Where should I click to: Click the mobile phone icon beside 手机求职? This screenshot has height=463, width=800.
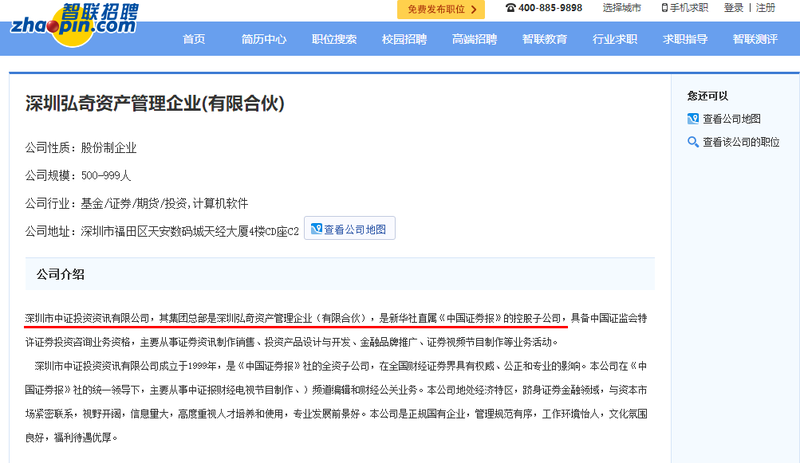664,8
